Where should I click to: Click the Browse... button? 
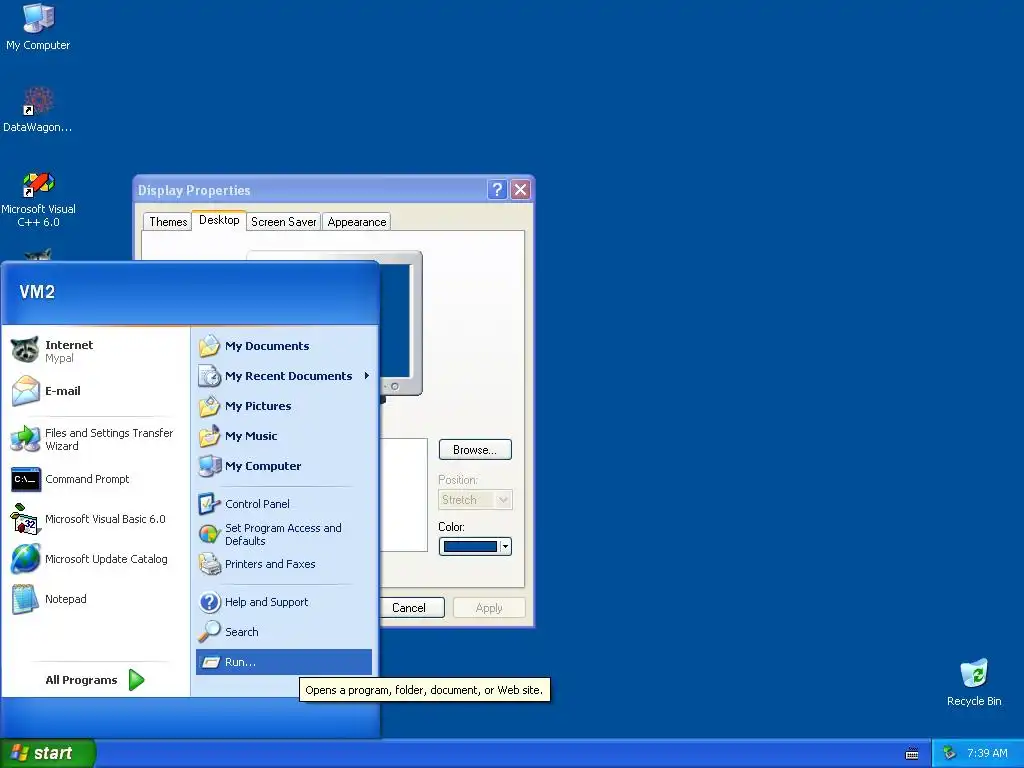click(x=475, y=450)
